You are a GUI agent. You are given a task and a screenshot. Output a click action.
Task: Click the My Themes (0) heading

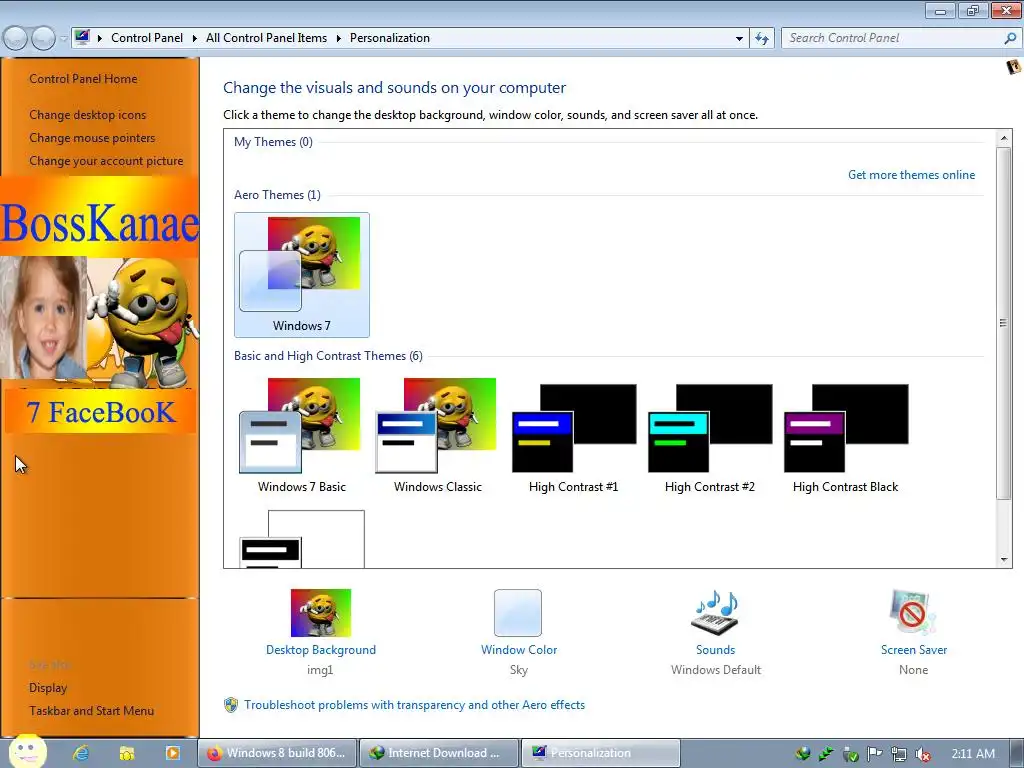pyautogui.click(x=273, y=142)
